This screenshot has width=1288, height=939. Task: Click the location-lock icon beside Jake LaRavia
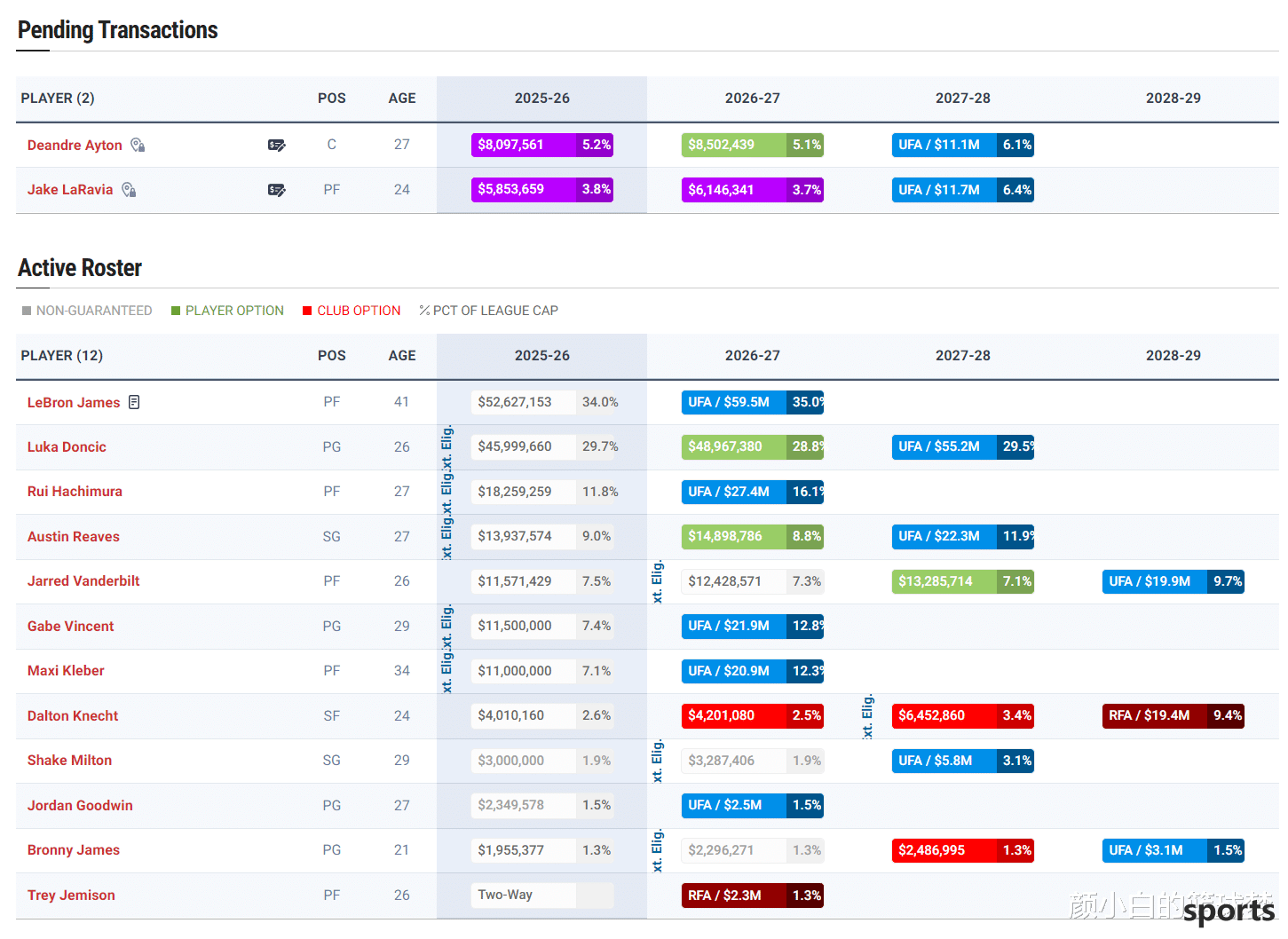coord(129,189)
